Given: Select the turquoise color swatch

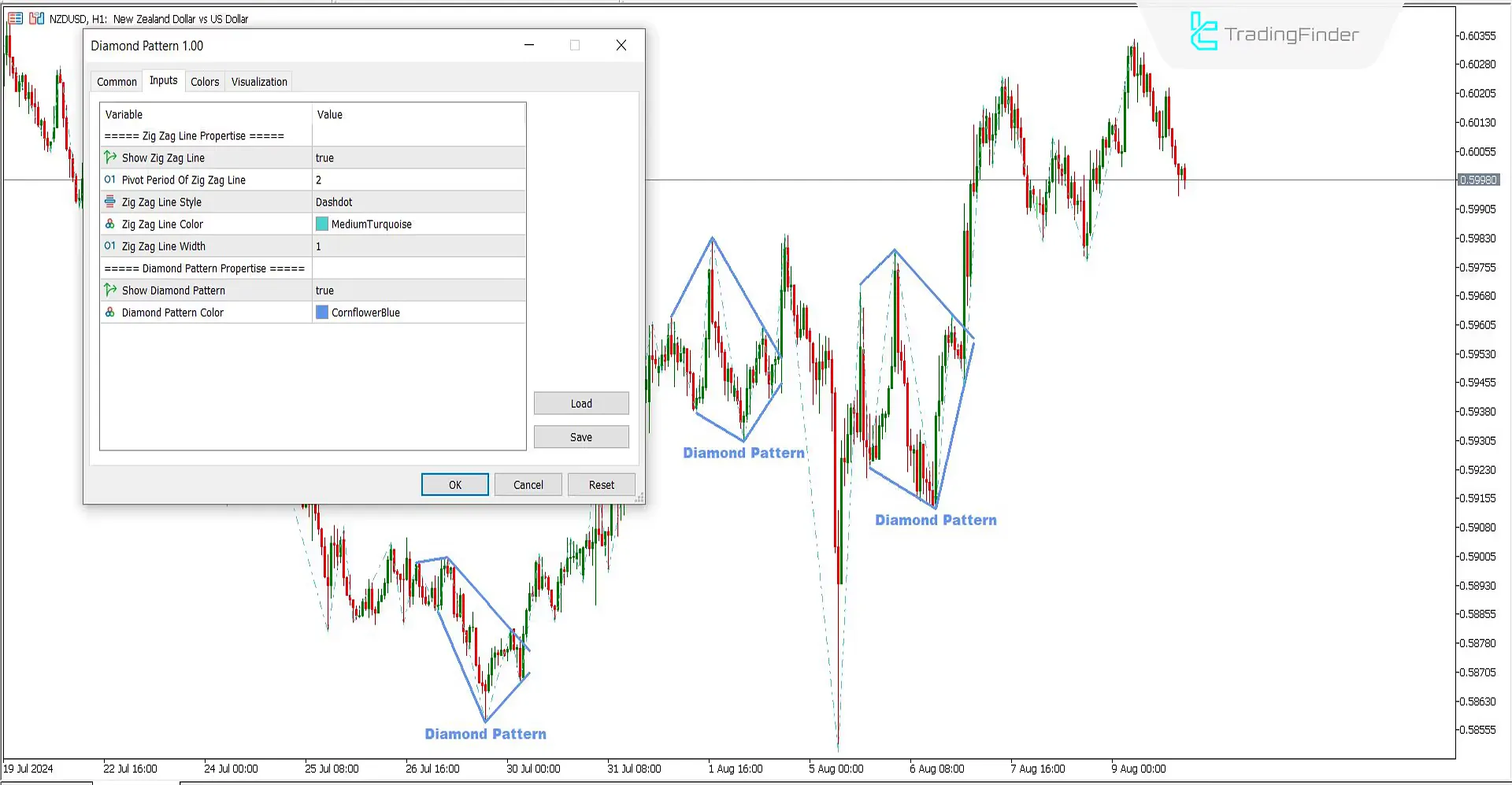Looking at the screenshot, I should tap(322, 223).
